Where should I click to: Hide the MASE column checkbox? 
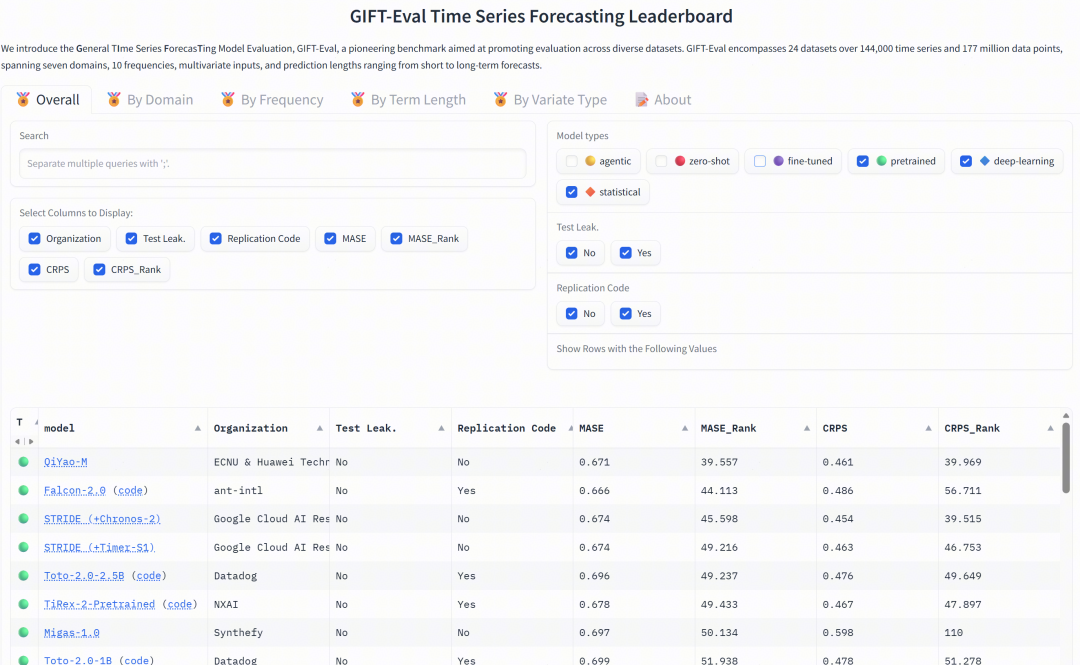tap(330, 238)
